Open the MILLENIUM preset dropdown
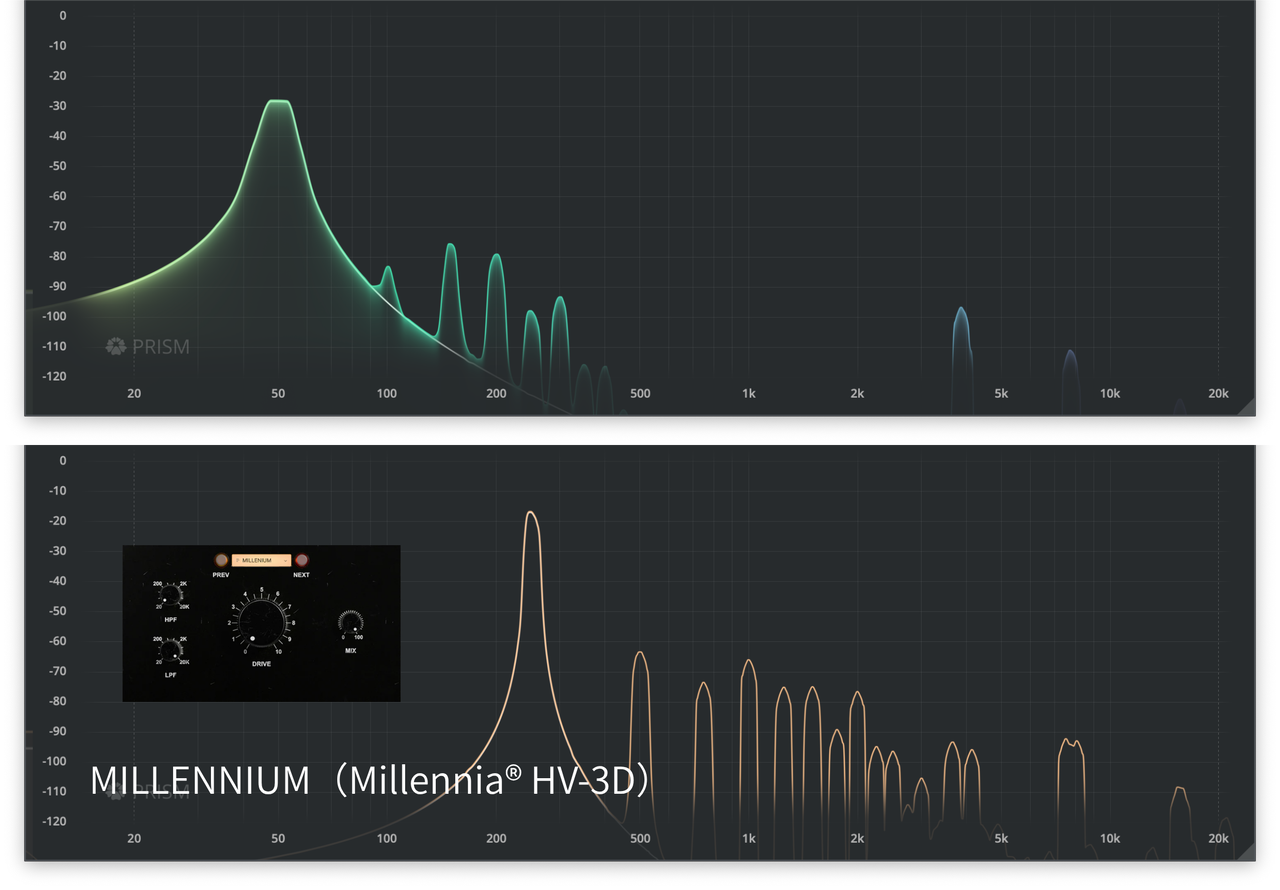The height and width of the screenshot is (890, 1280). coord(261,561)
